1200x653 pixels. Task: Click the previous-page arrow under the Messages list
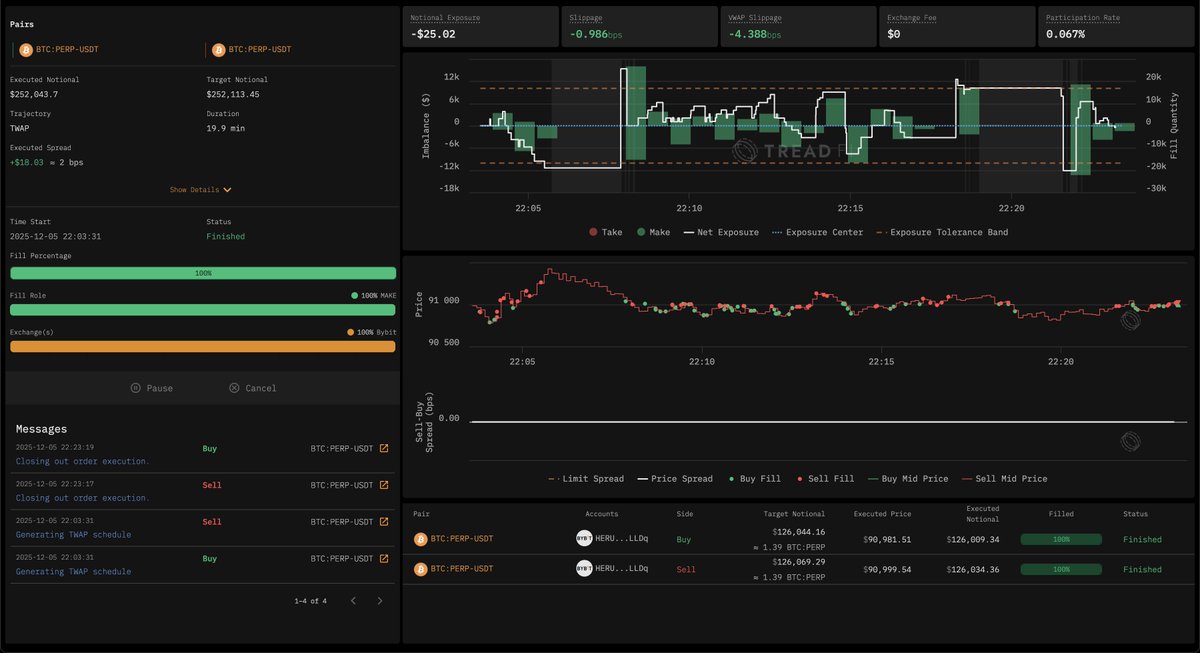click(352, 601)
